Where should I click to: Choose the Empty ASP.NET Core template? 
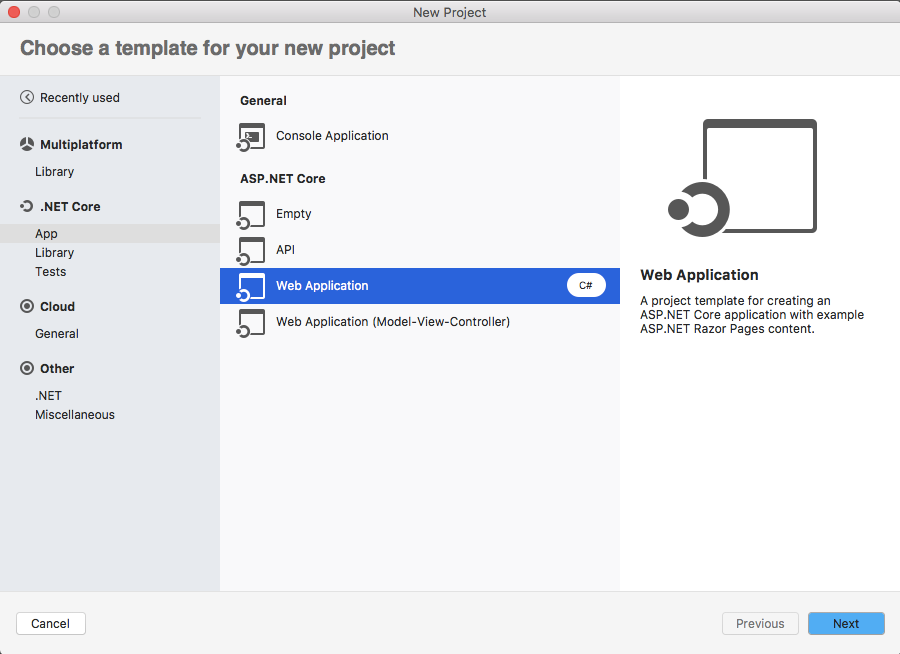pyautogui.click(x=420, y=214)
